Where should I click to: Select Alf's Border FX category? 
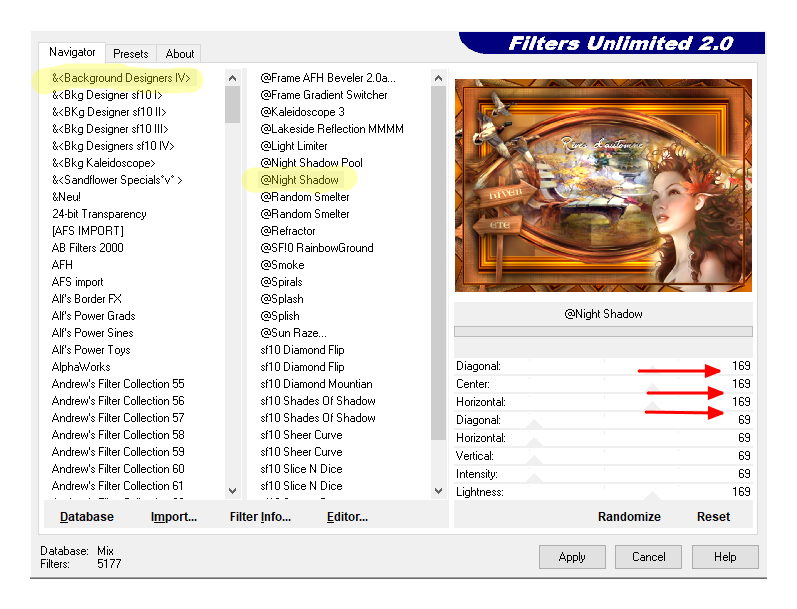pos(87,299)
